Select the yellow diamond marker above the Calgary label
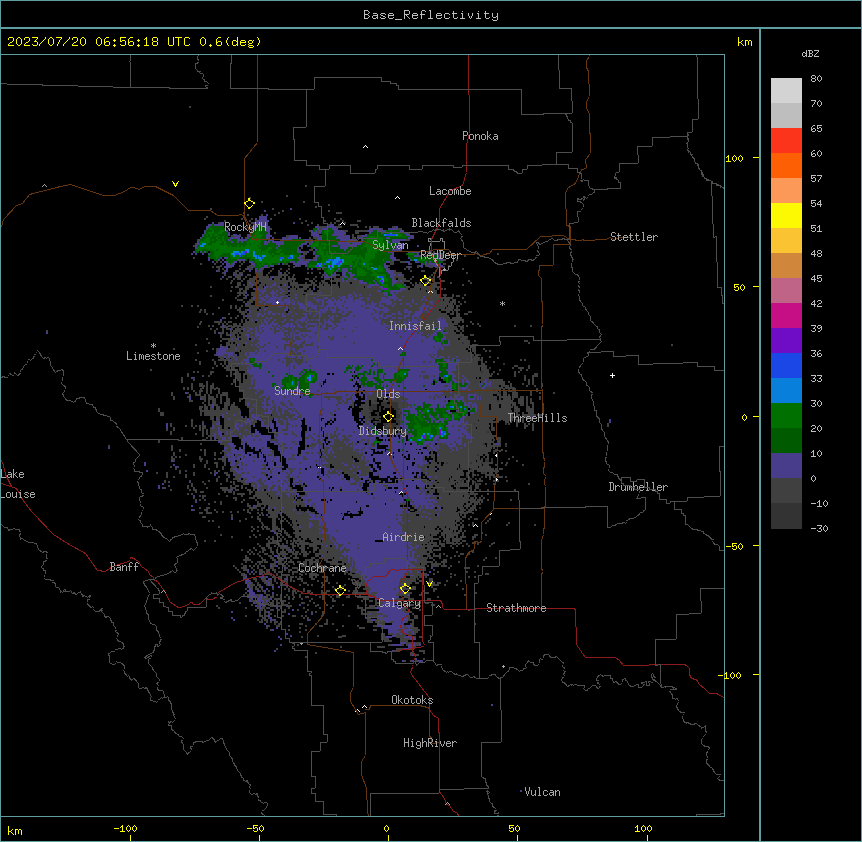Screen dimensions: 862x842 tap(405, 589)
